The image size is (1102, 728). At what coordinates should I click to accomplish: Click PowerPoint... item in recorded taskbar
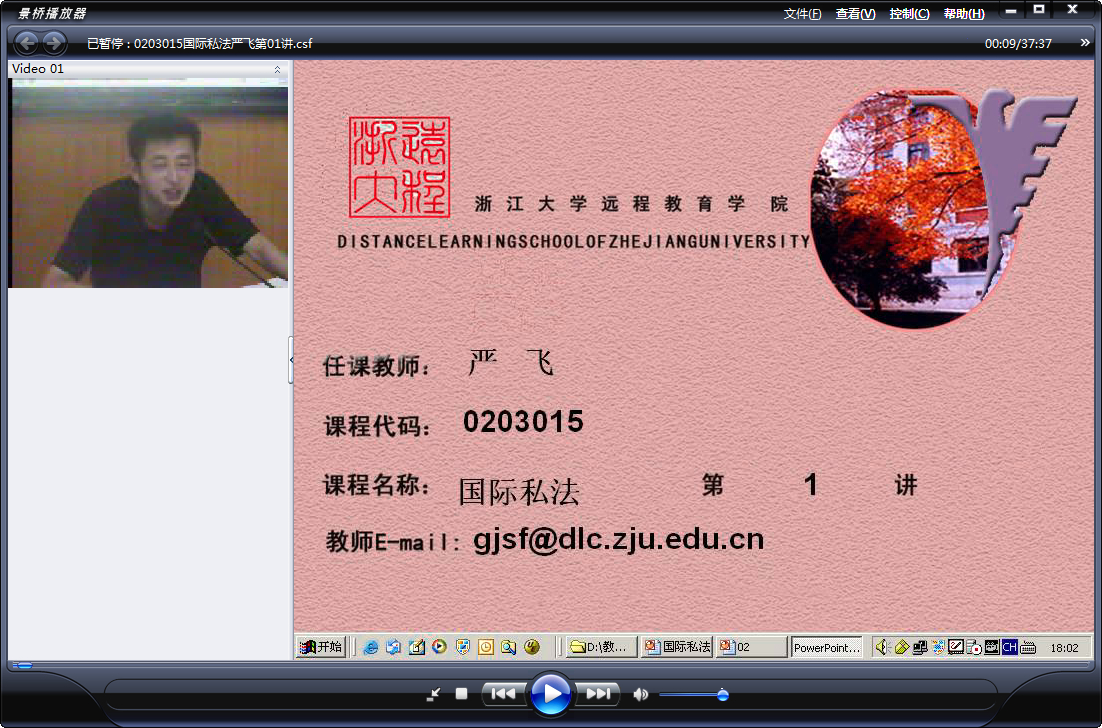(x=826, y=648)
